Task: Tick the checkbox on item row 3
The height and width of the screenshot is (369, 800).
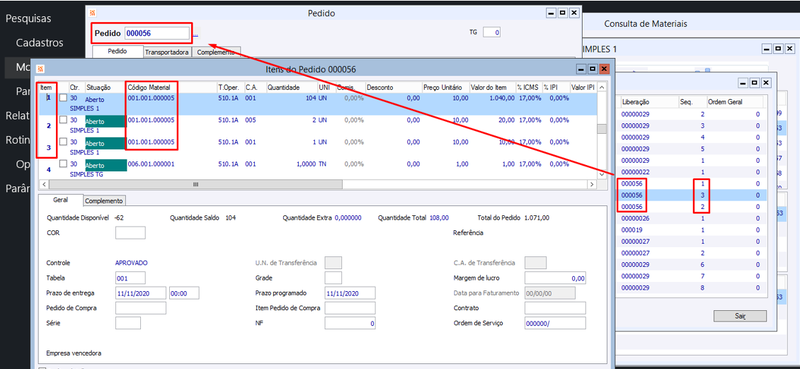Action: [x=63, y=142]
